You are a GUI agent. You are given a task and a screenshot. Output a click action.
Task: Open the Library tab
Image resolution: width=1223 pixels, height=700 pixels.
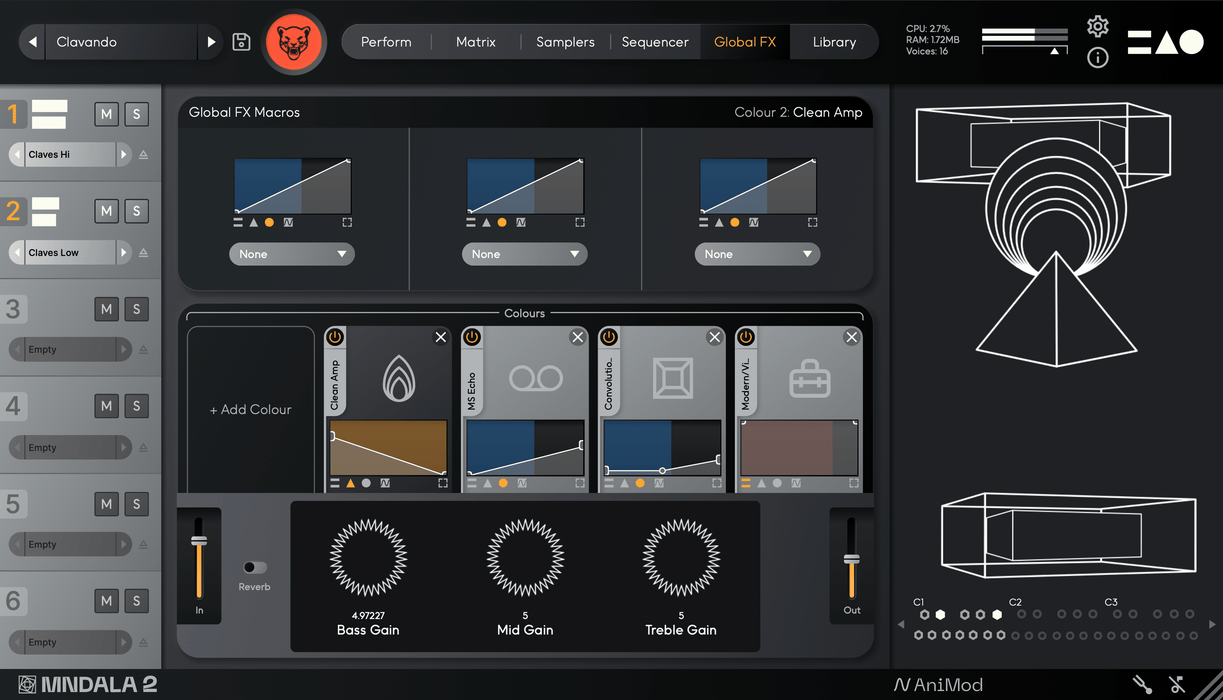coord(834,42)
